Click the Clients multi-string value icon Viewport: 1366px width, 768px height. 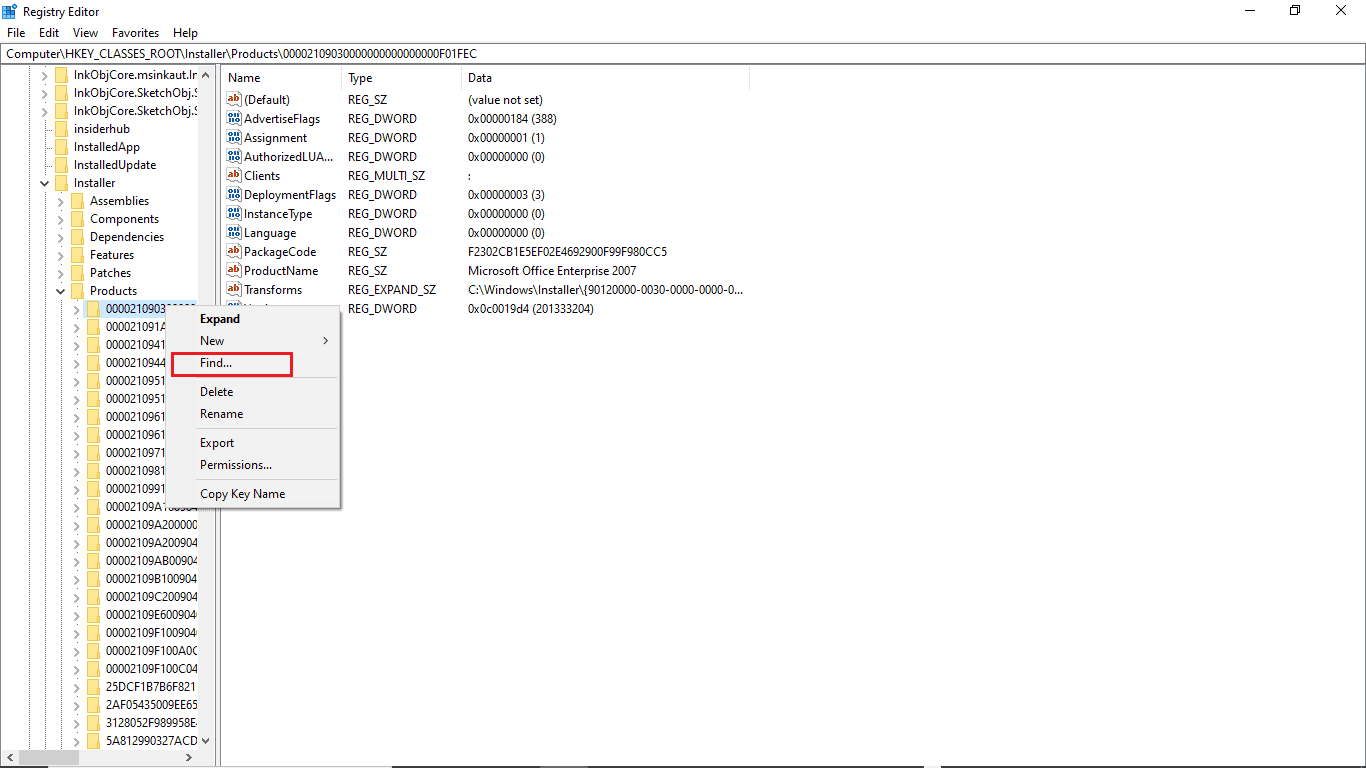tap(234, 176)
